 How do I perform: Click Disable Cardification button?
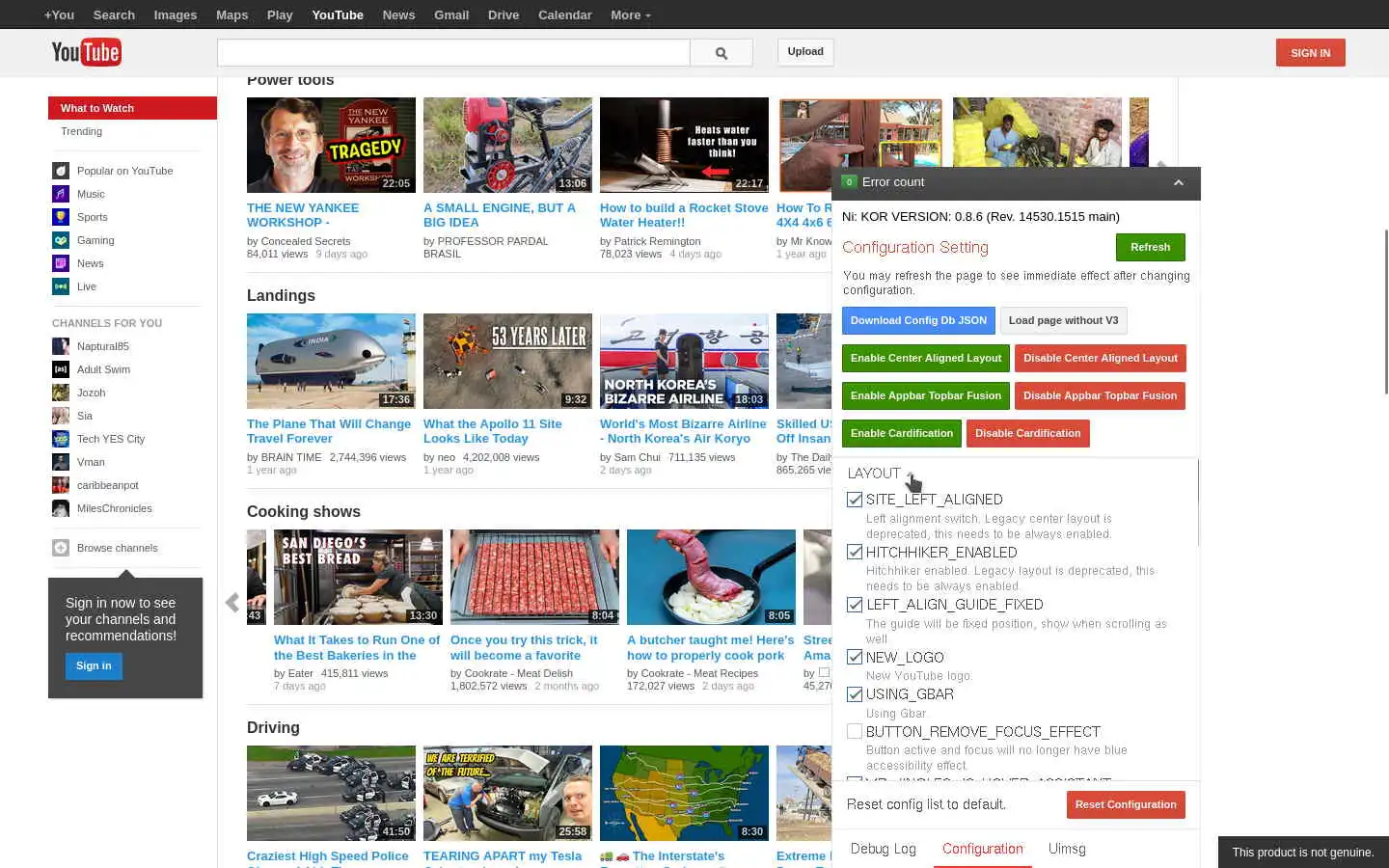pyautogui.click(x=1028, y=433)
